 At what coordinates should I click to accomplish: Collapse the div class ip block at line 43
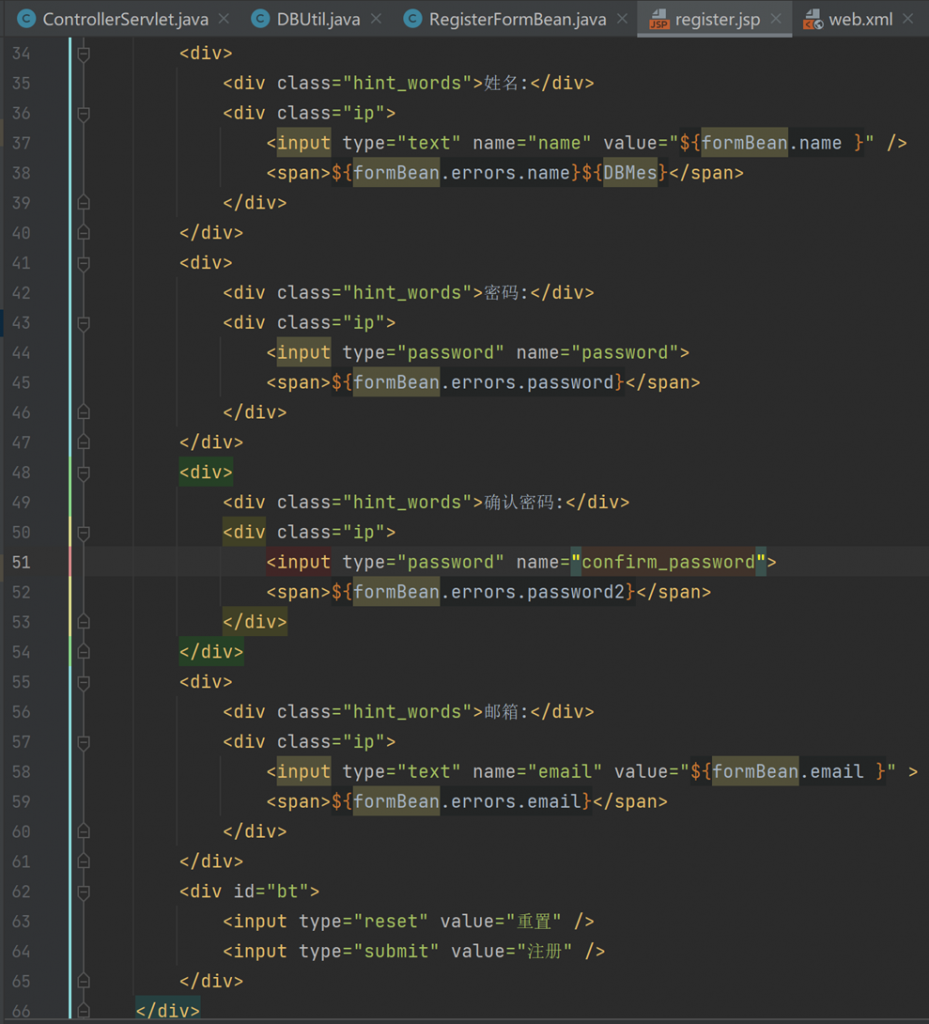point(84,323)
